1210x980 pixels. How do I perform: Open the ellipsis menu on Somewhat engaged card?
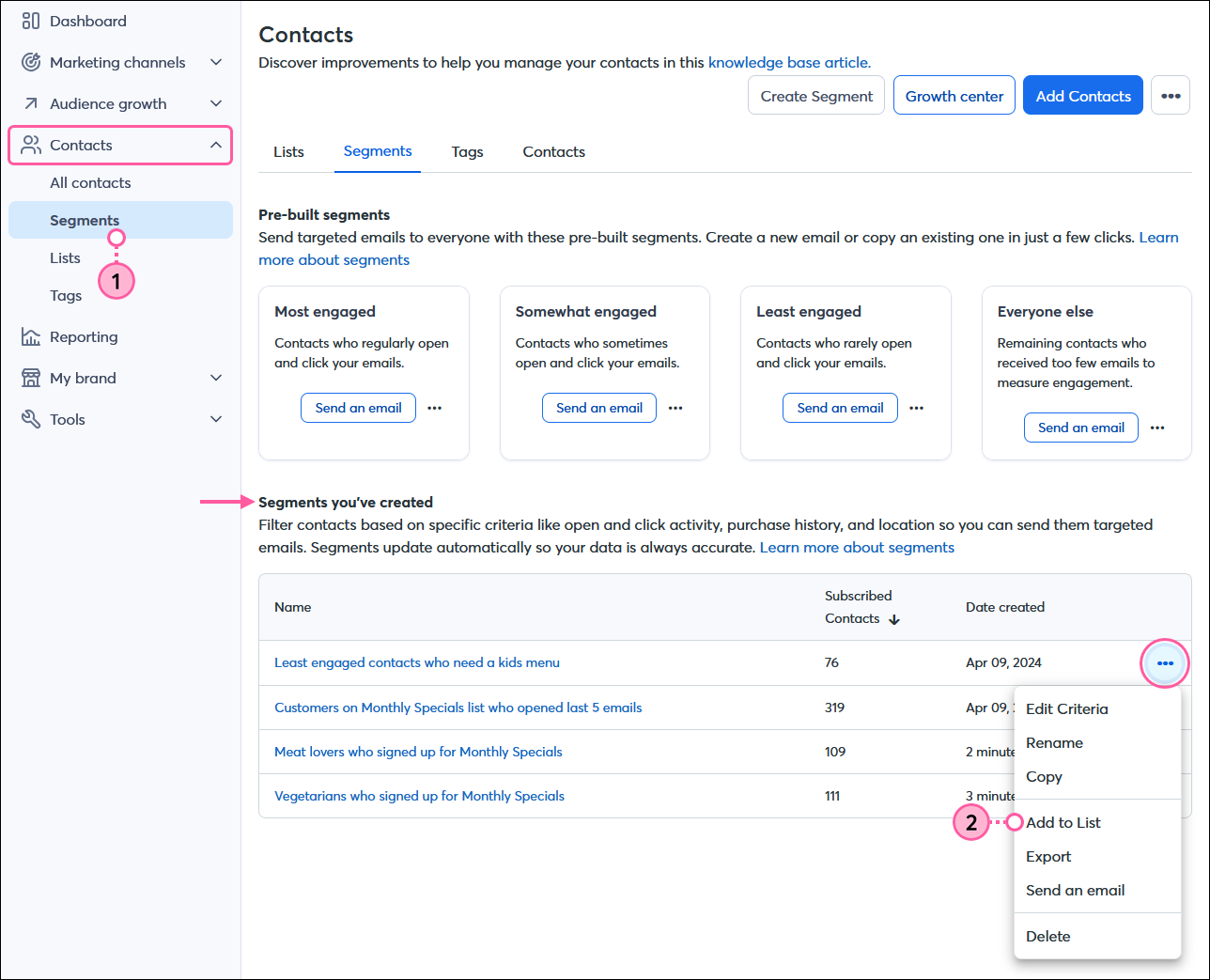pyautogui.click(x=675, y=408)
